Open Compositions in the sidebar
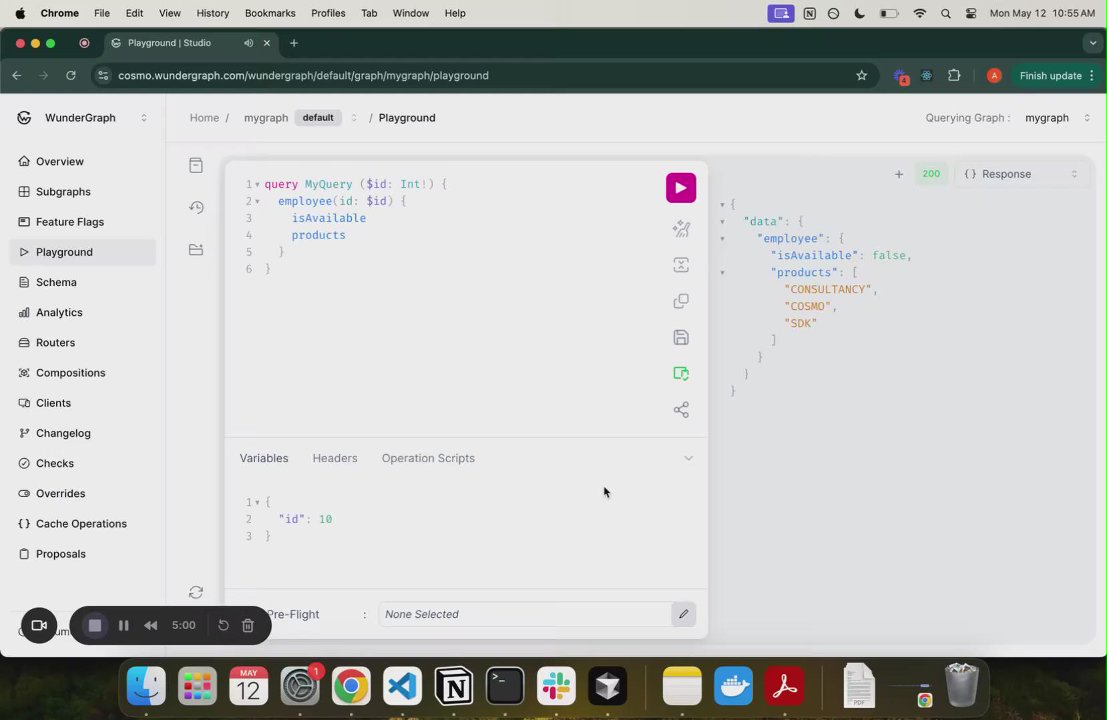1107x720 pixels. pyautogui.click(x=83, y=373)
